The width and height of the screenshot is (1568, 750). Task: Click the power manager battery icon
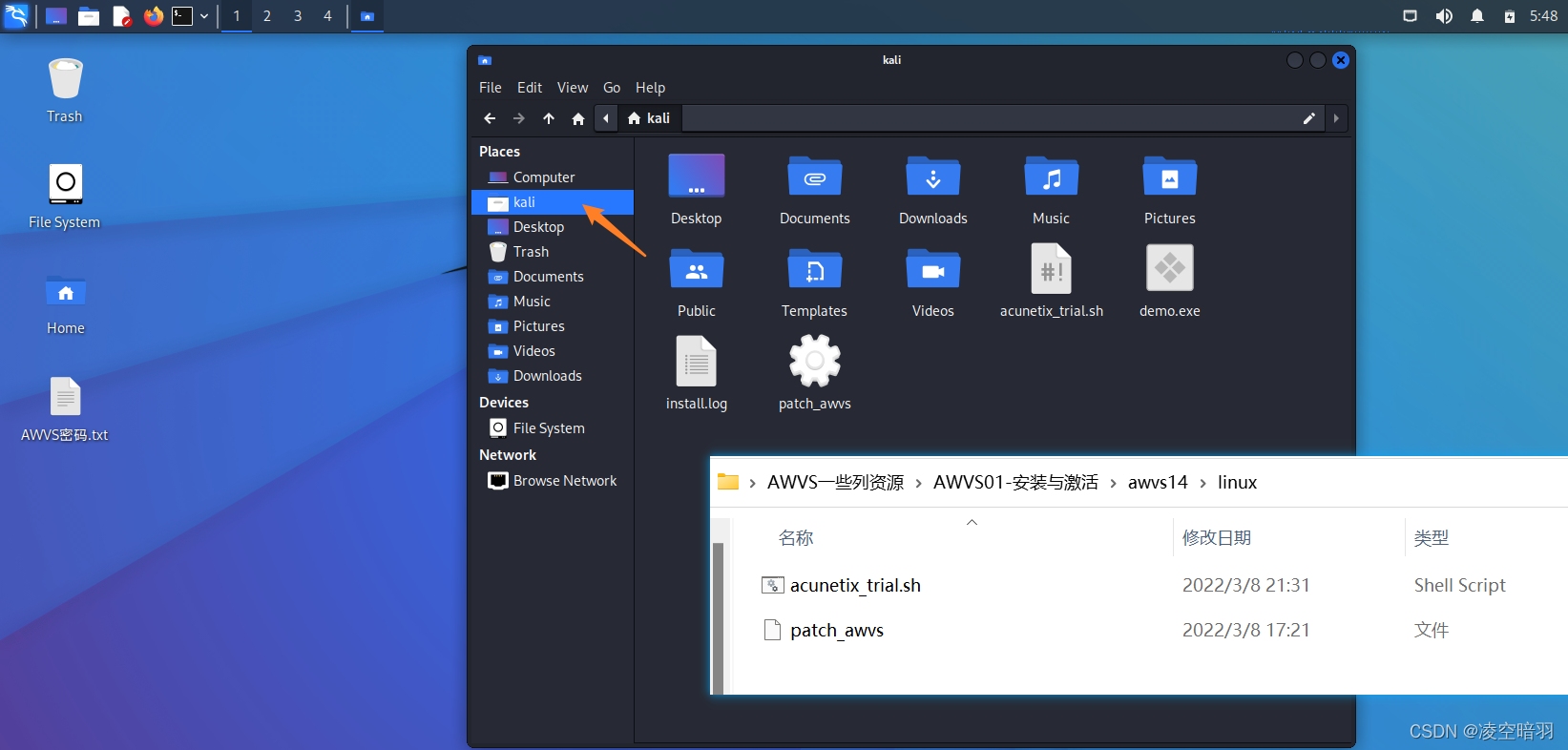[x=1510, y=16]
